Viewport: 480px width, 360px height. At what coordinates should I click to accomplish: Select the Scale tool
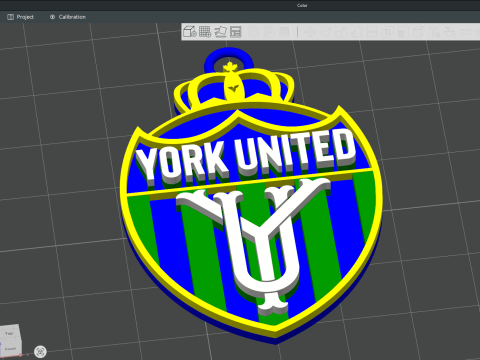[340, 32]
